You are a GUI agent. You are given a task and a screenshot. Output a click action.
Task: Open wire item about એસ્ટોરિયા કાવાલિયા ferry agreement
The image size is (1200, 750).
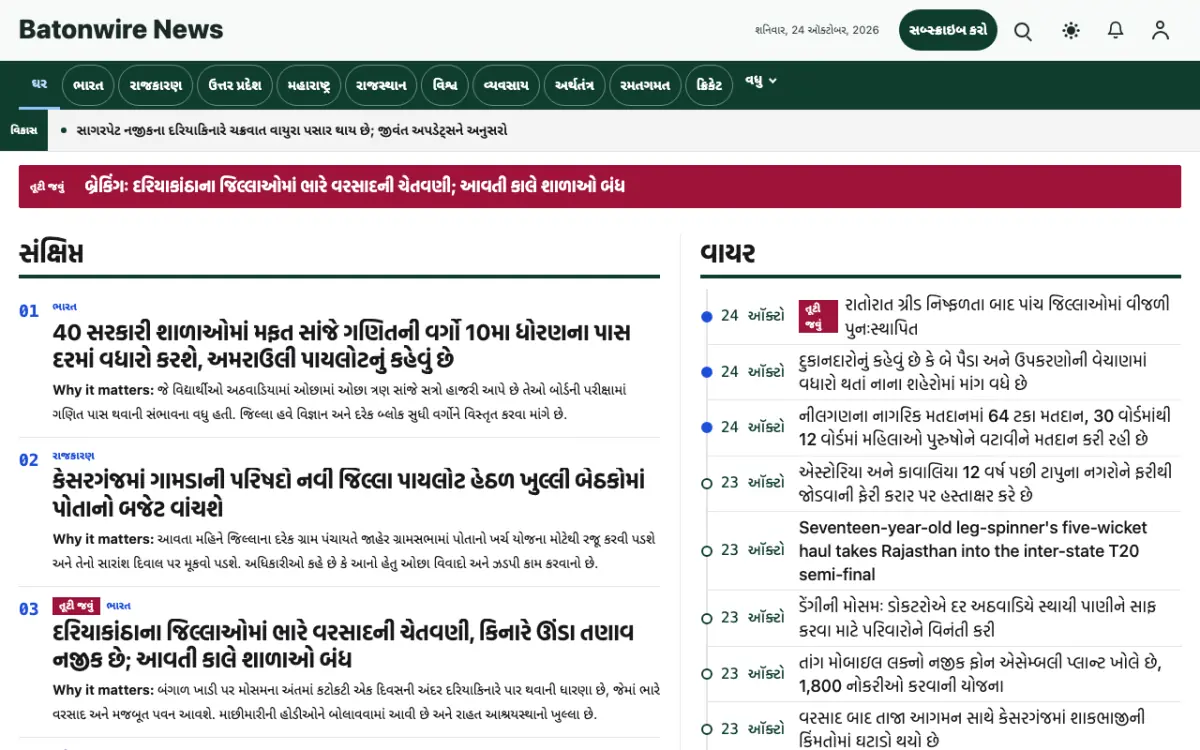point(986,483)
